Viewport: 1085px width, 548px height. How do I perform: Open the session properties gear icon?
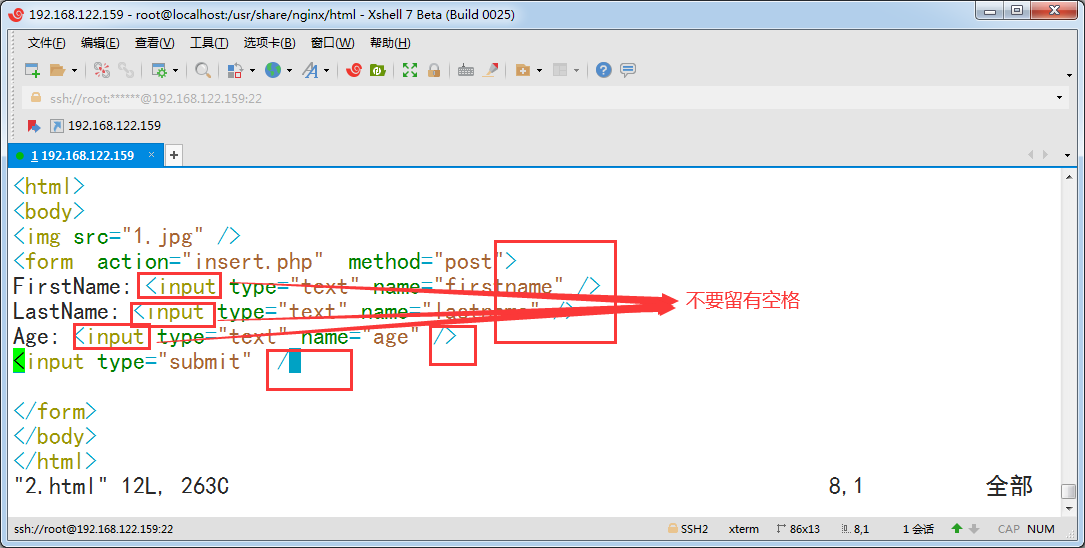(159, 70)
